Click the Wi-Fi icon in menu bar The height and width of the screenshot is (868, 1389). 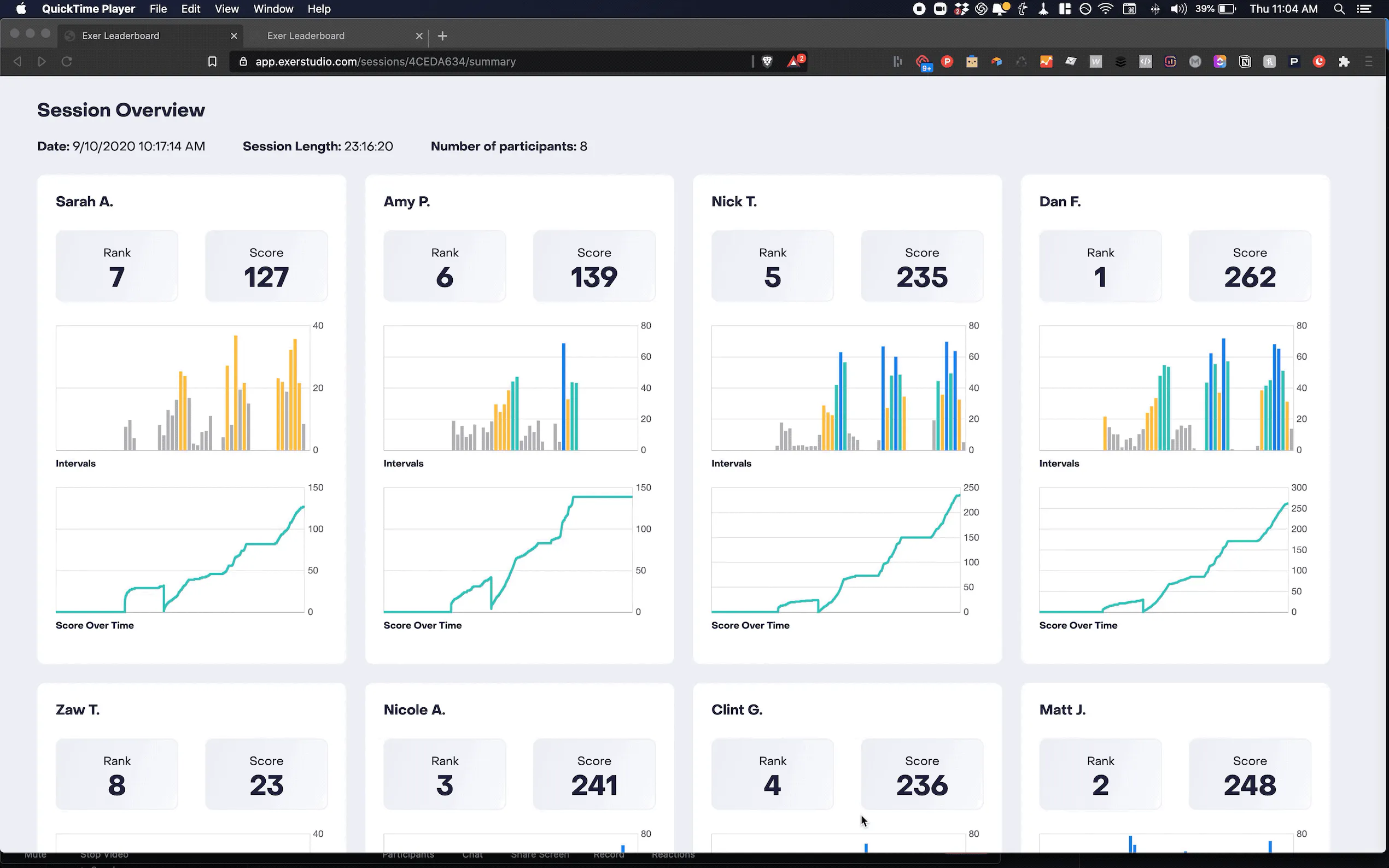click(x=1105, y=9)
